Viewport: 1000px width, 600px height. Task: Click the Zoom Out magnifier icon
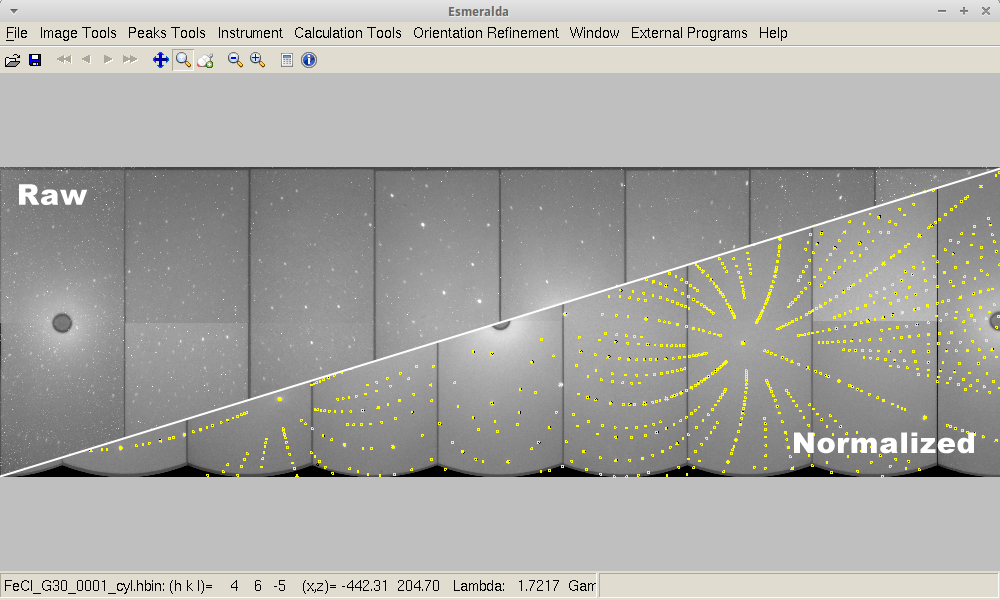(x=235, y=60)
